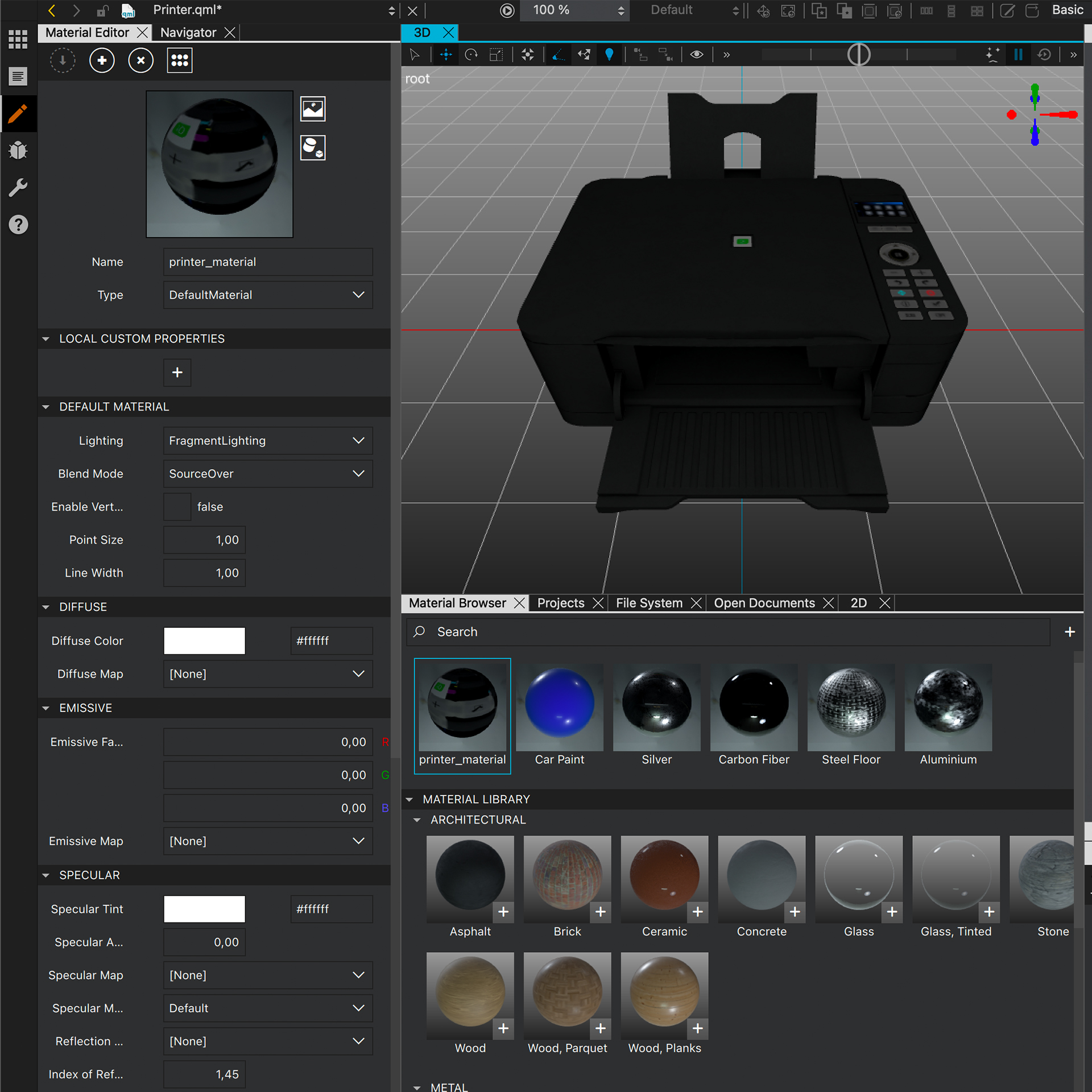Add a local custom property plus button
Viewport: 1092px width, 1092px height.
177,373
